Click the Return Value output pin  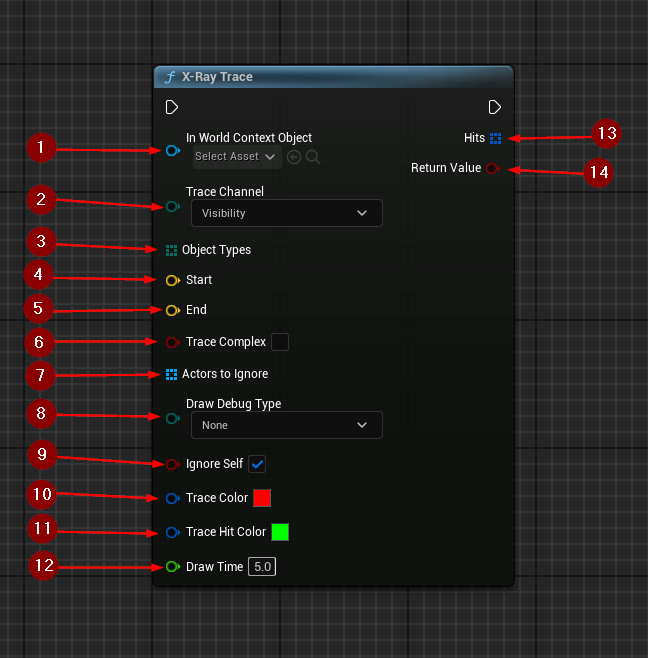coord(493,168)
